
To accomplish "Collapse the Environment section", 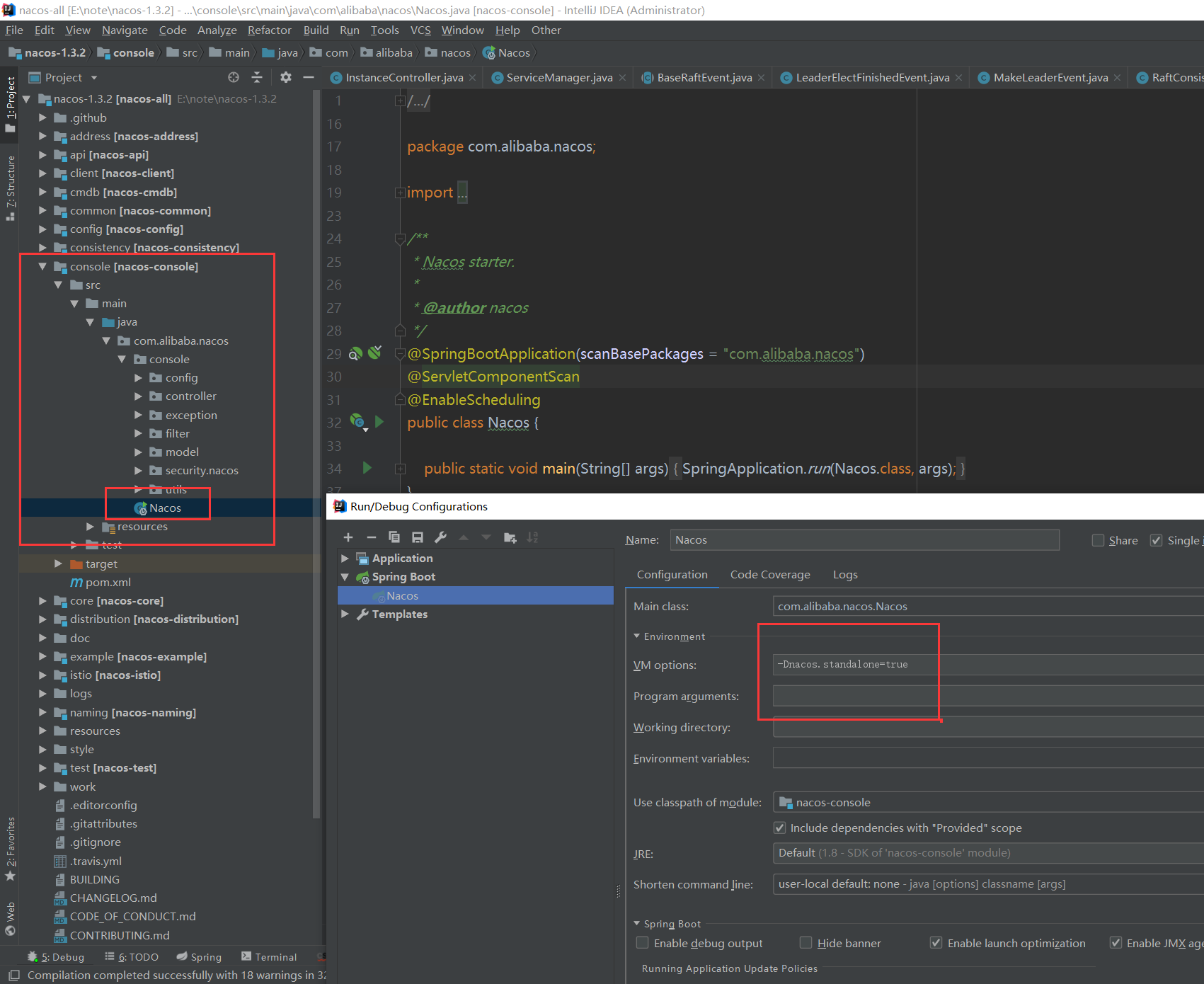I will point(636,636).
